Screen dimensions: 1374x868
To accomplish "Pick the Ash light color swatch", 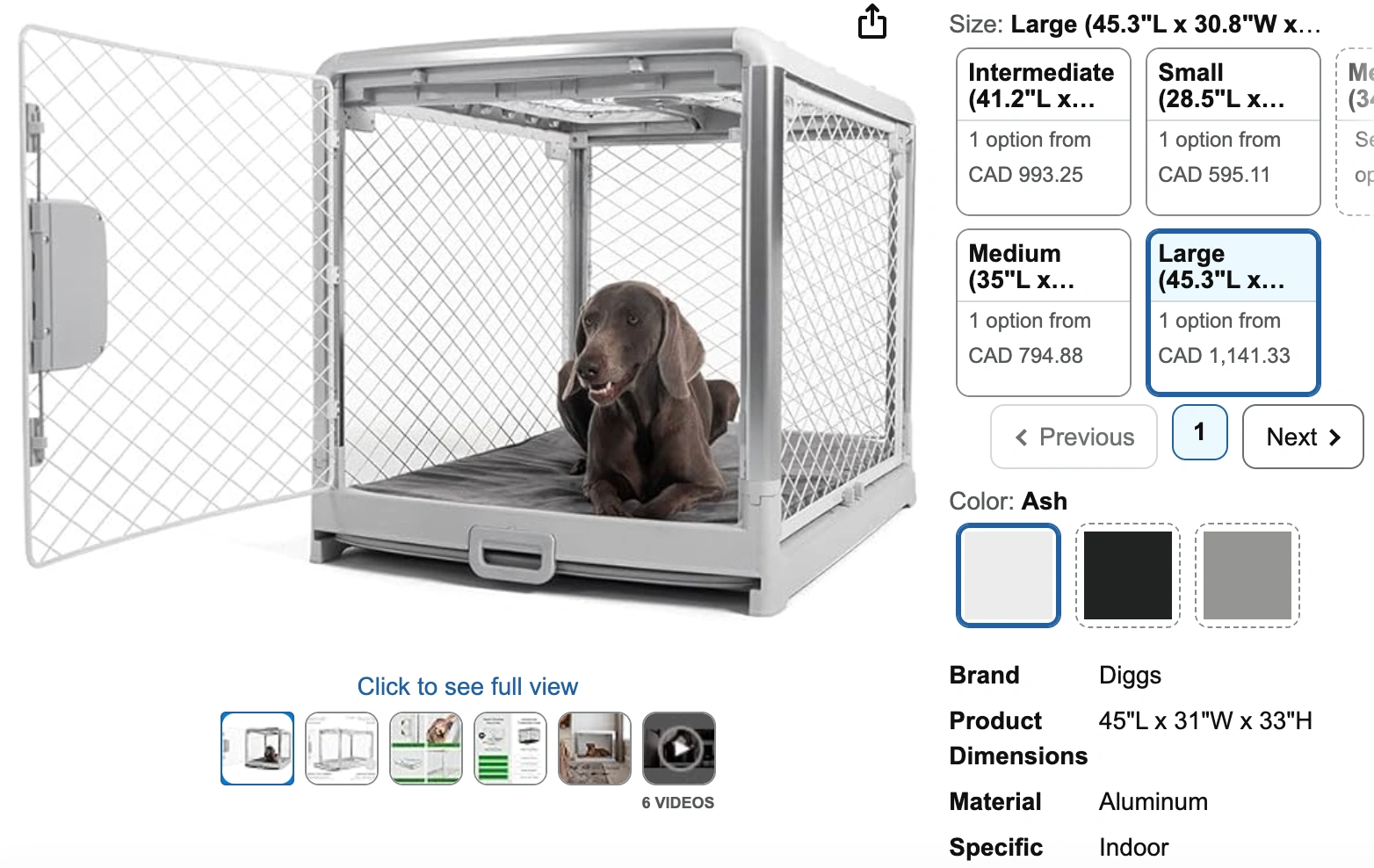I will click(1009, 575).
